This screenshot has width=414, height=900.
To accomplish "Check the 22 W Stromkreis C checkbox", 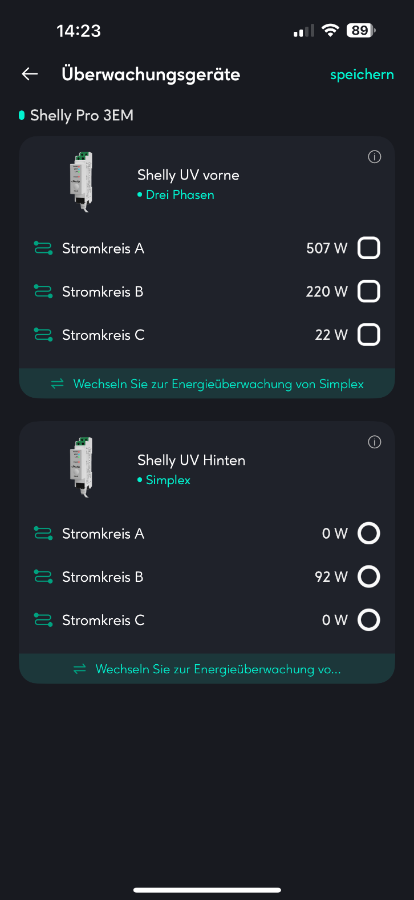I will (369, 335).
